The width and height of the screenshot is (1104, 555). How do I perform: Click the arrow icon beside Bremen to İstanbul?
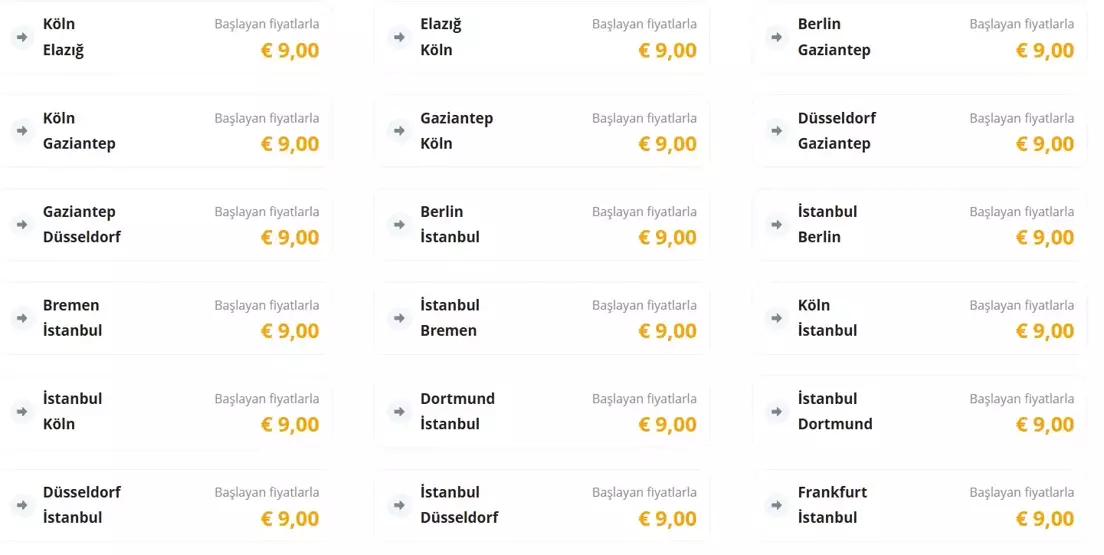21,318
